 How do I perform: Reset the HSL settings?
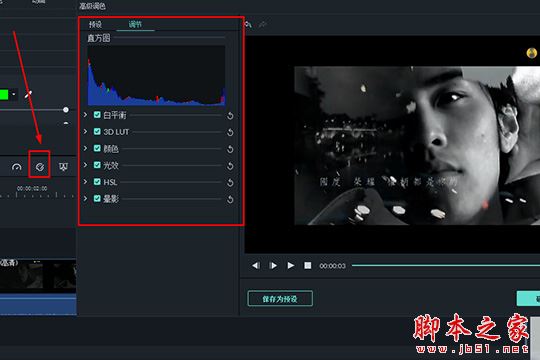tap(230, 183)
